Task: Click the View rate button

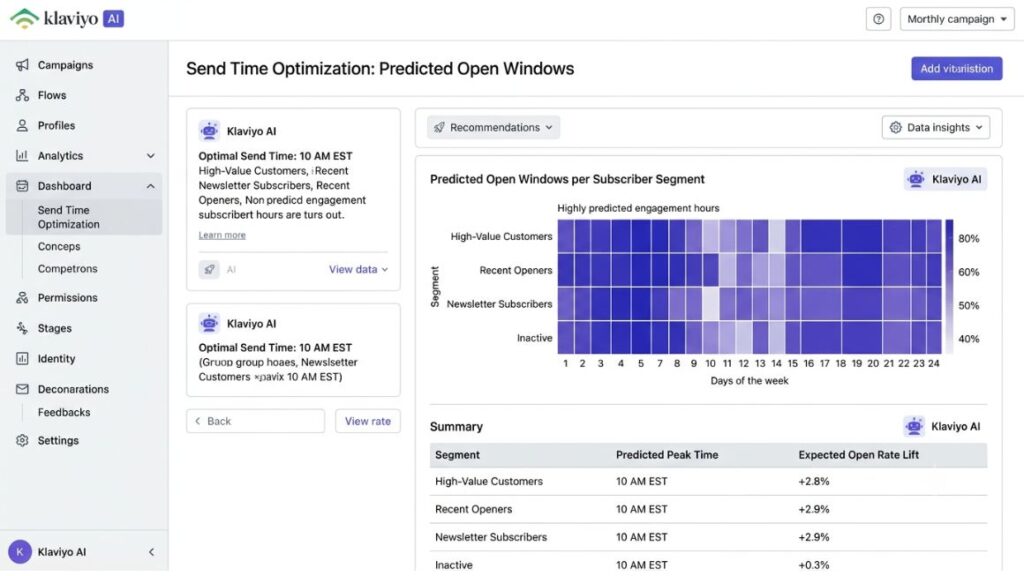Action: [x=368, y=421]
